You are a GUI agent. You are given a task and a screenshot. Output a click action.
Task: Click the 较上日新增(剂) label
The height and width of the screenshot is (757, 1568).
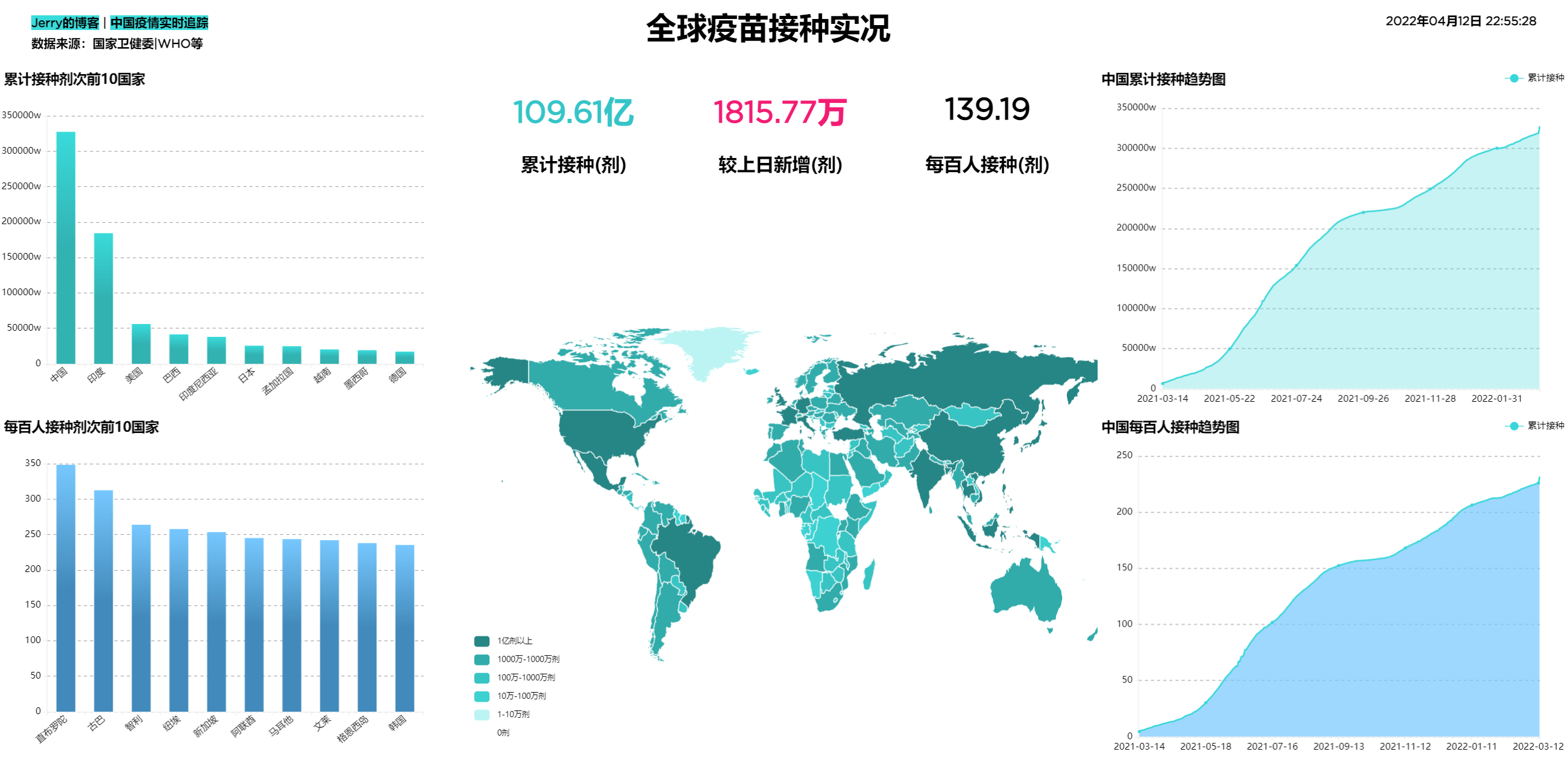(x=780, y=165)
